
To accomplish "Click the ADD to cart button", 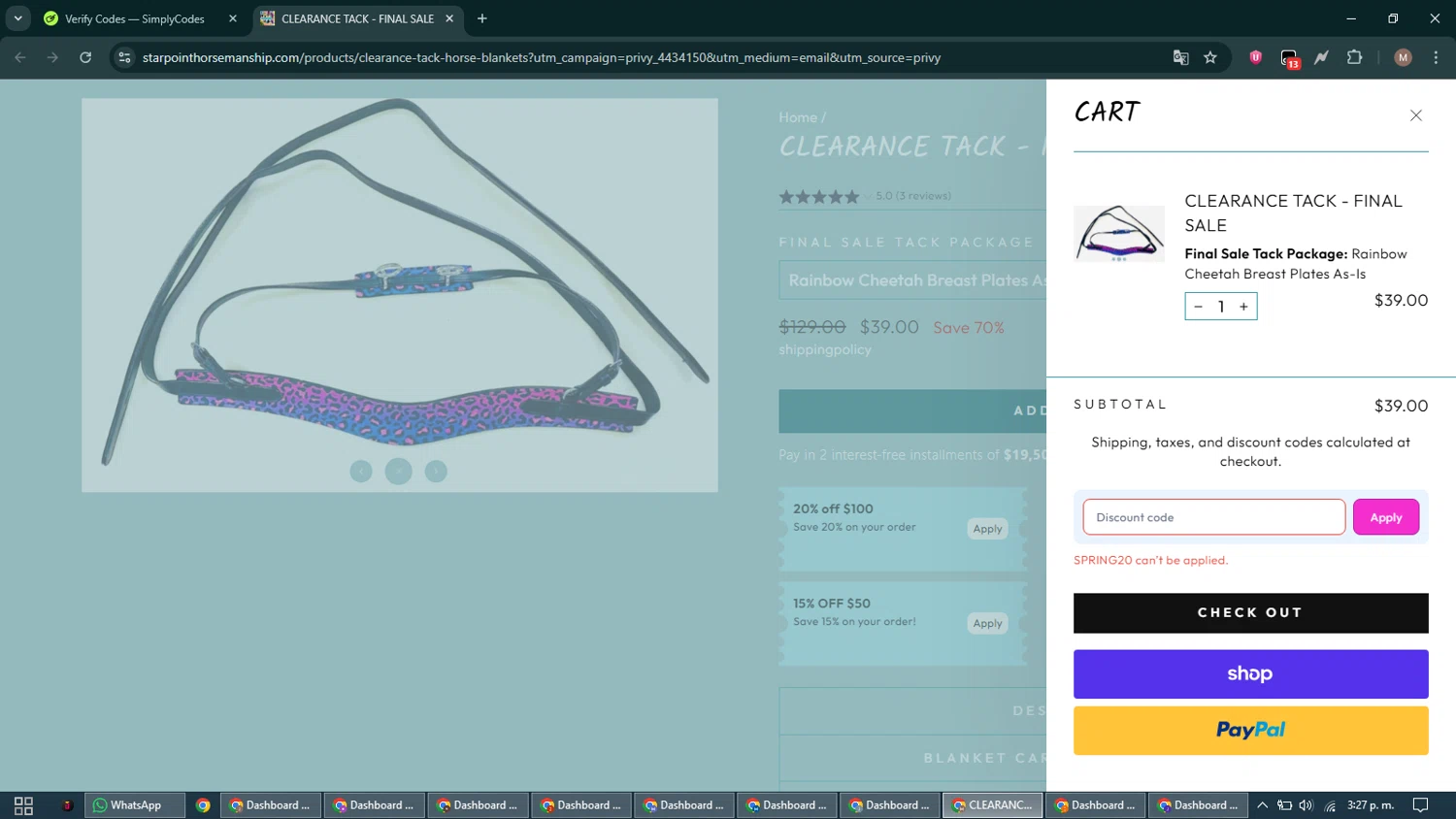I will [x=912, y=411].
